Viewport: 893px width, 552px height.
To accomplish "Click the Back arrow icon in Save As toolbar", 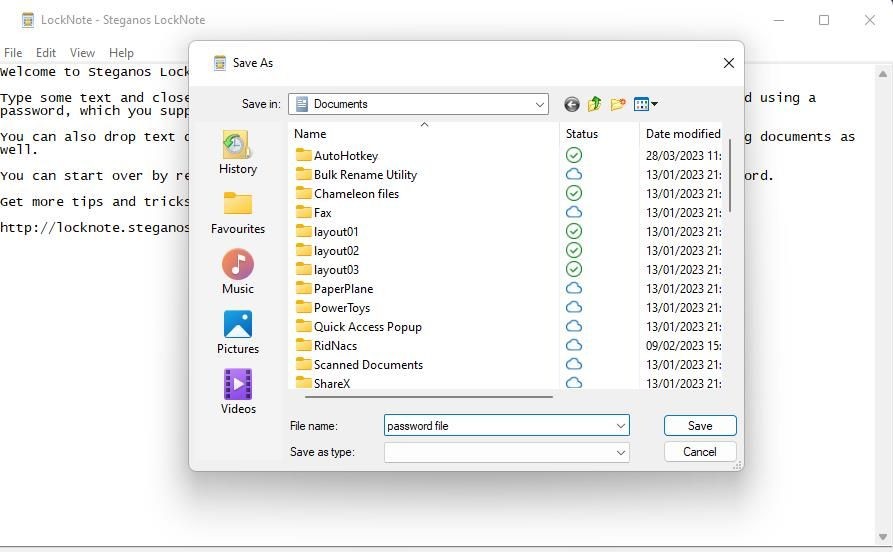I will [x=572, y=104].
